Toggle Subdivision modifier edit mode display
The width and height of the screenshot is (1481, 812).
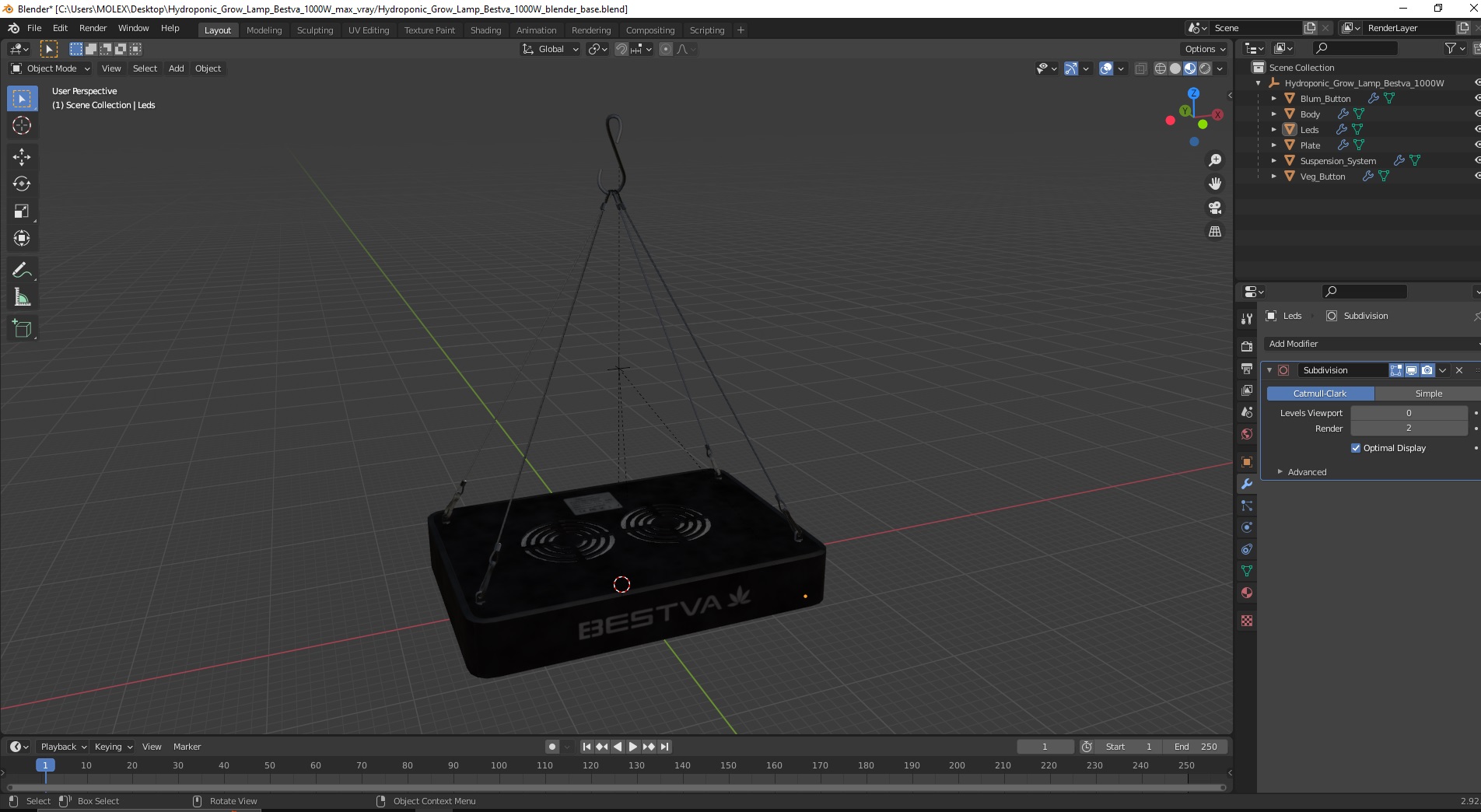pos(1396,370)
